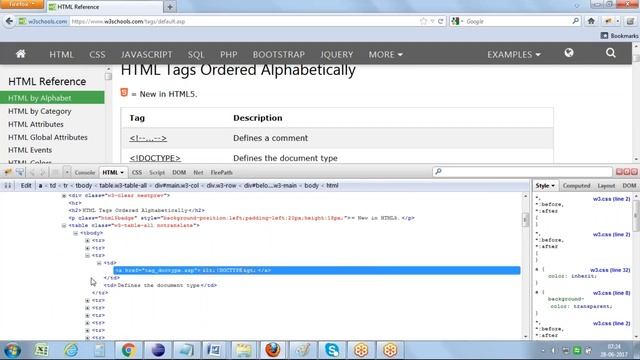Image resolution: width=640 pixels, height=360 pixels.
Task: Collapse the tbody node in HTML tree
Action: [x=76, y=233]
